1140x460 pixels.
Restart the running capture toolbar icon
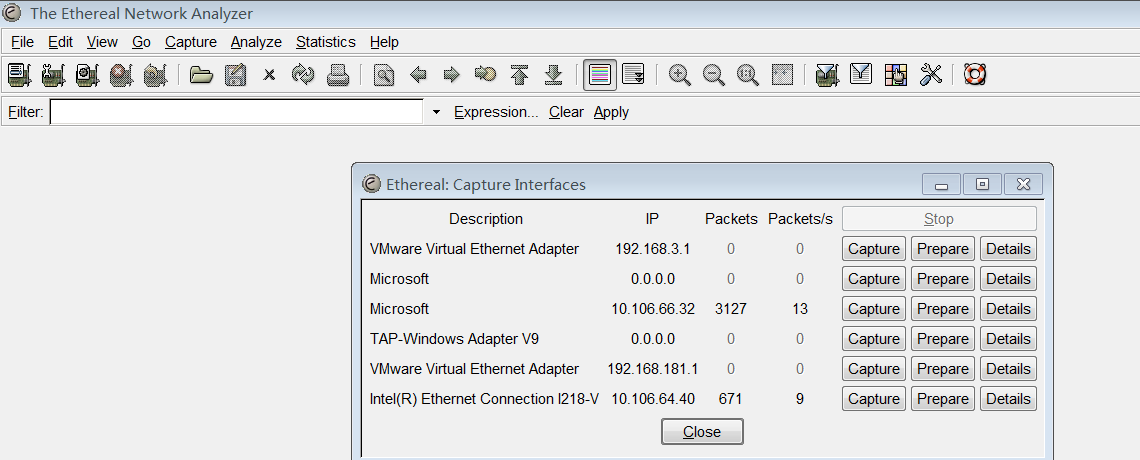pyautogui.click(x=155, y=75)
